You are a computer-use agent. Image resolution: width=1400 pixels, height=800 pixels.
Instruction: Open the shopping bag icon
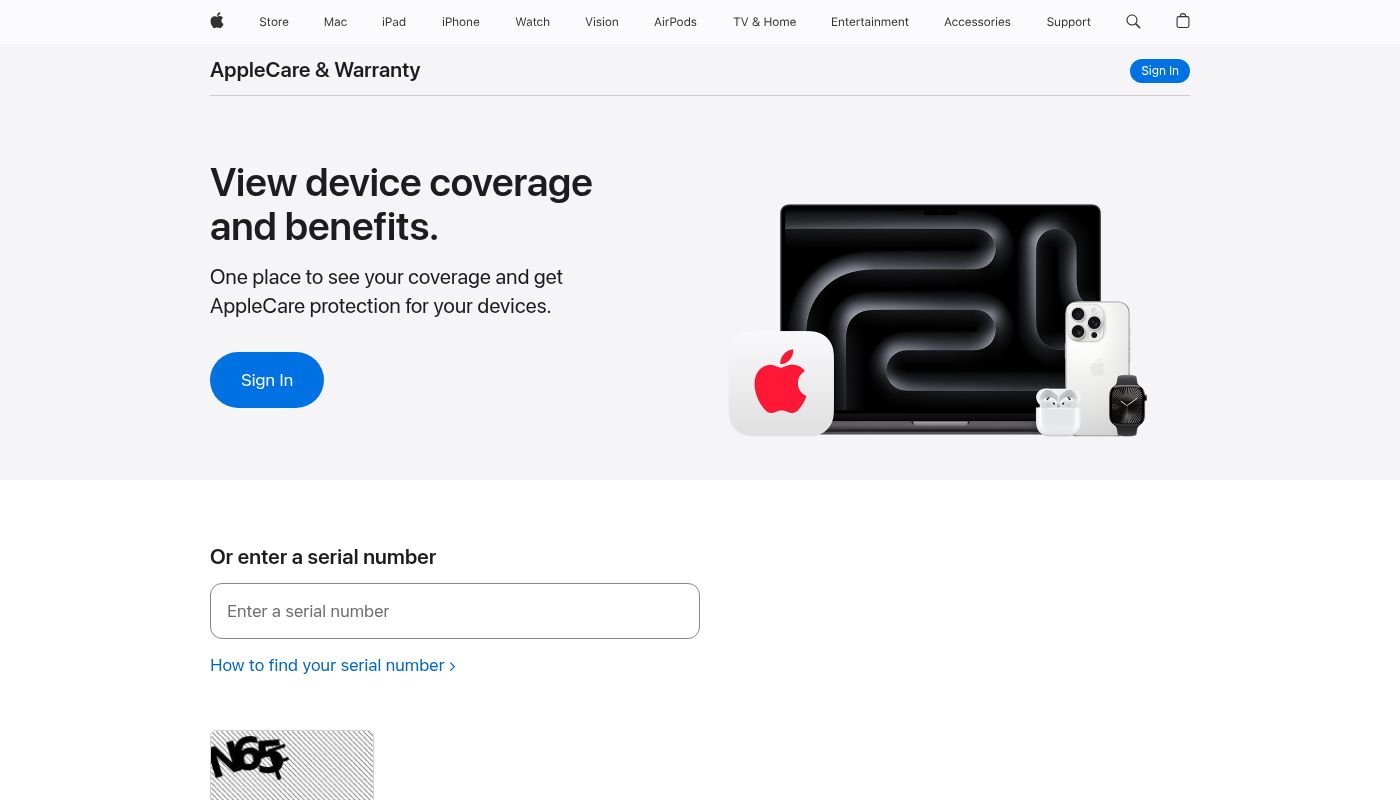pos(1183,21)
